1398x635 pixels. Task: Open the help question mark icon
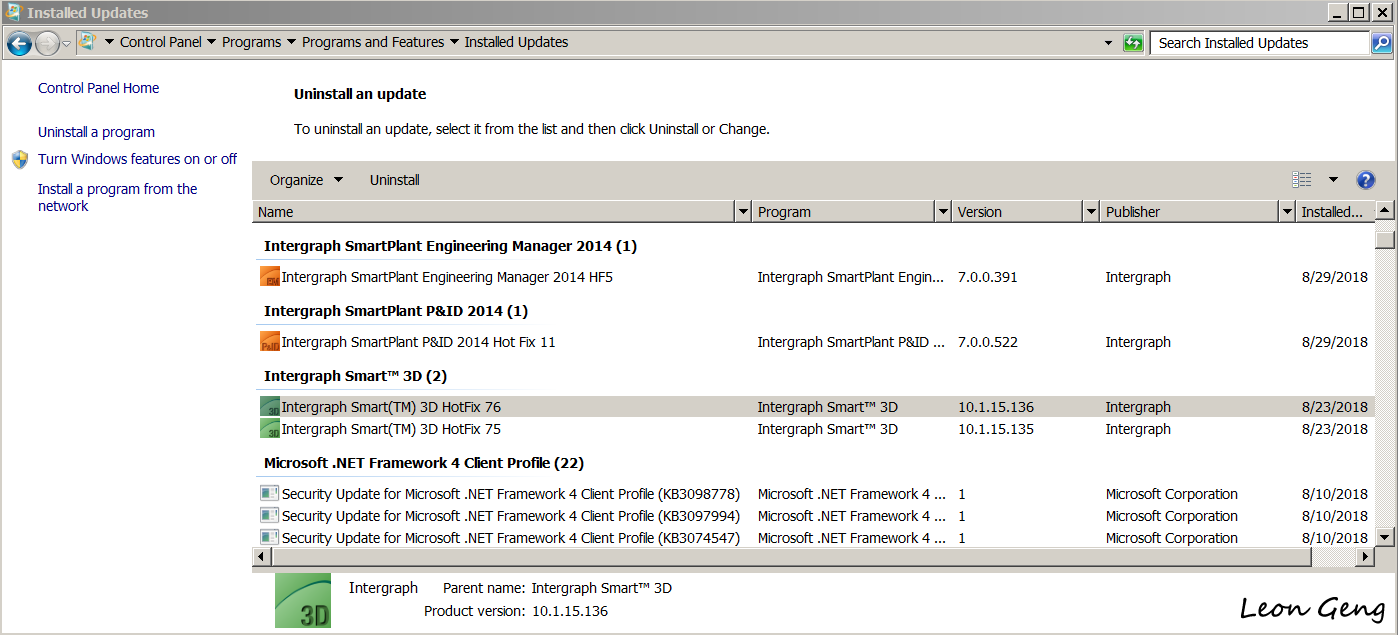(1366, 180)
